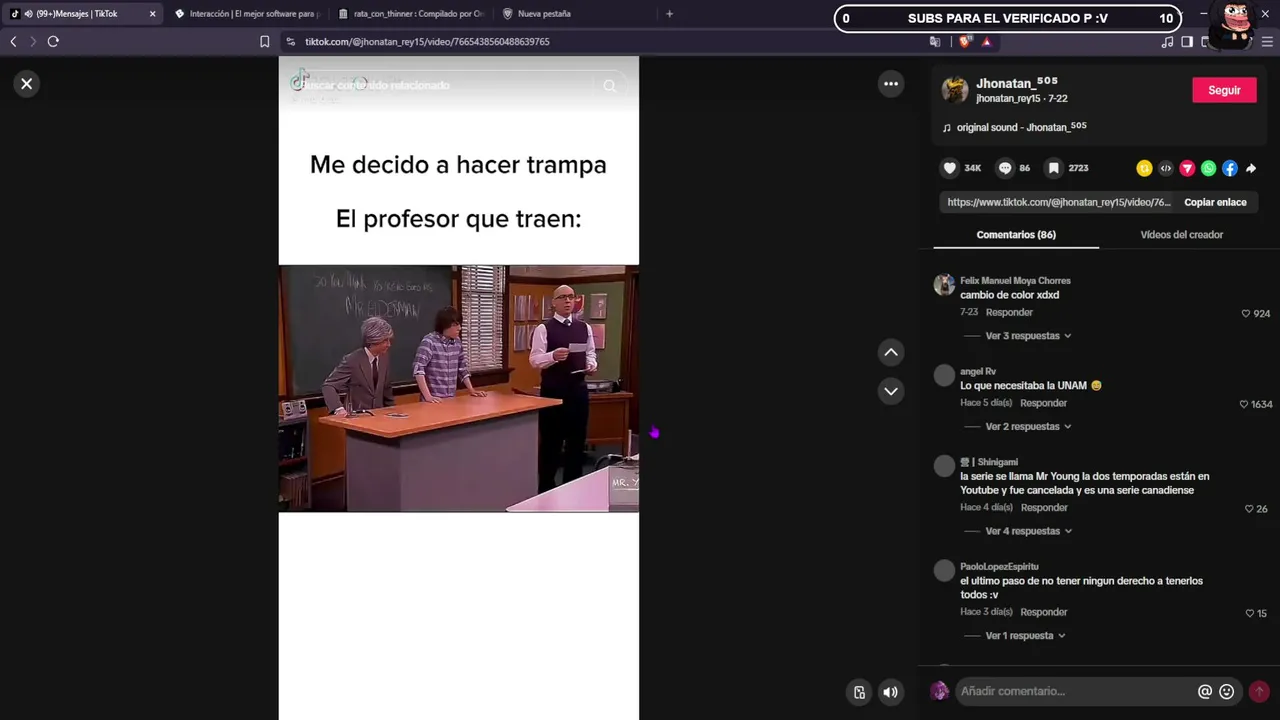This screenshot has width=1280, height=720.
Task: Click the 'Añadir comentario...' input field
Action: coord(1076,691)
